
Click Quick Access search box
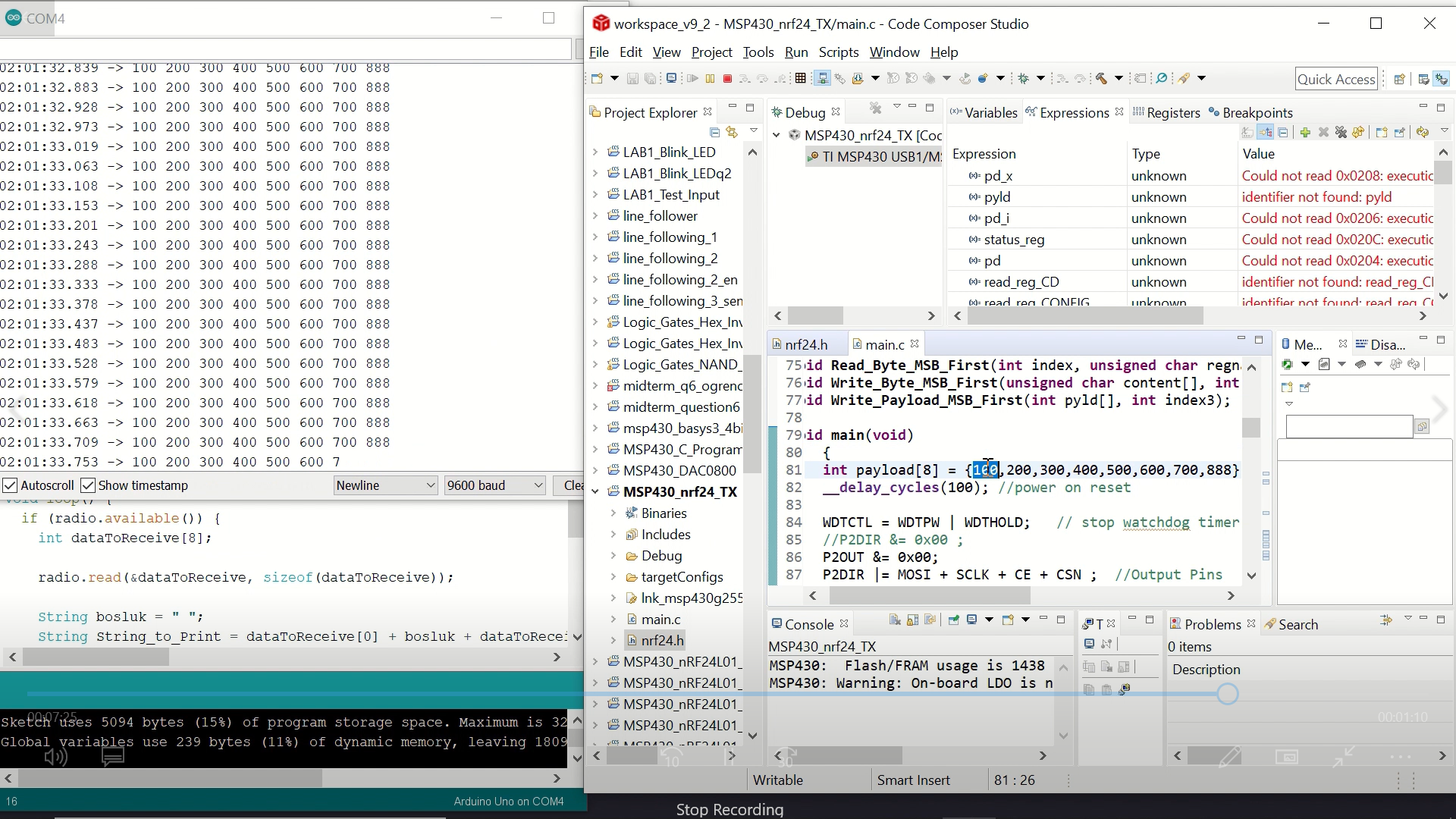click(x=1336, y=79)
